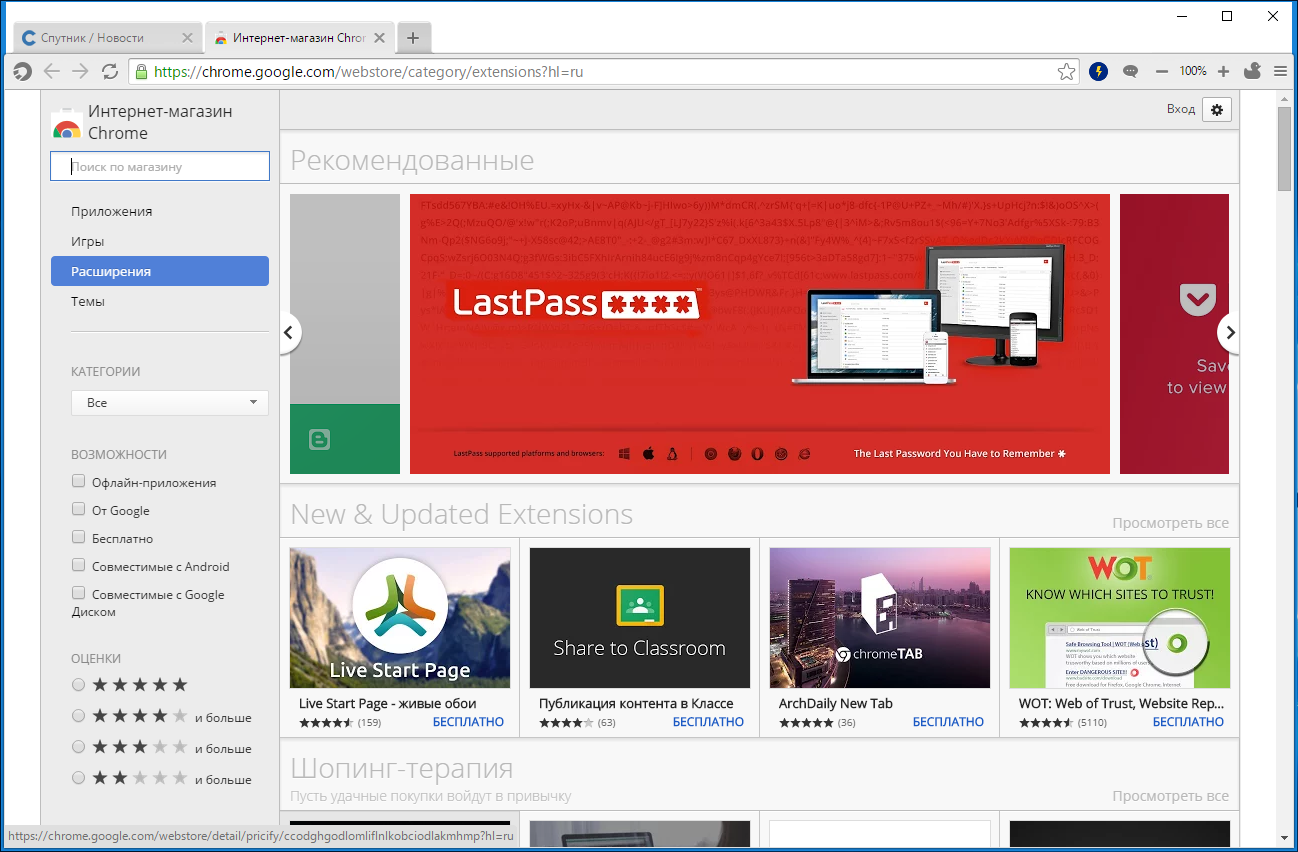The width and height of the screenshot is (1298, 852).
Task: Show next featured banner with right arrow
Action: pos(1230,333)
